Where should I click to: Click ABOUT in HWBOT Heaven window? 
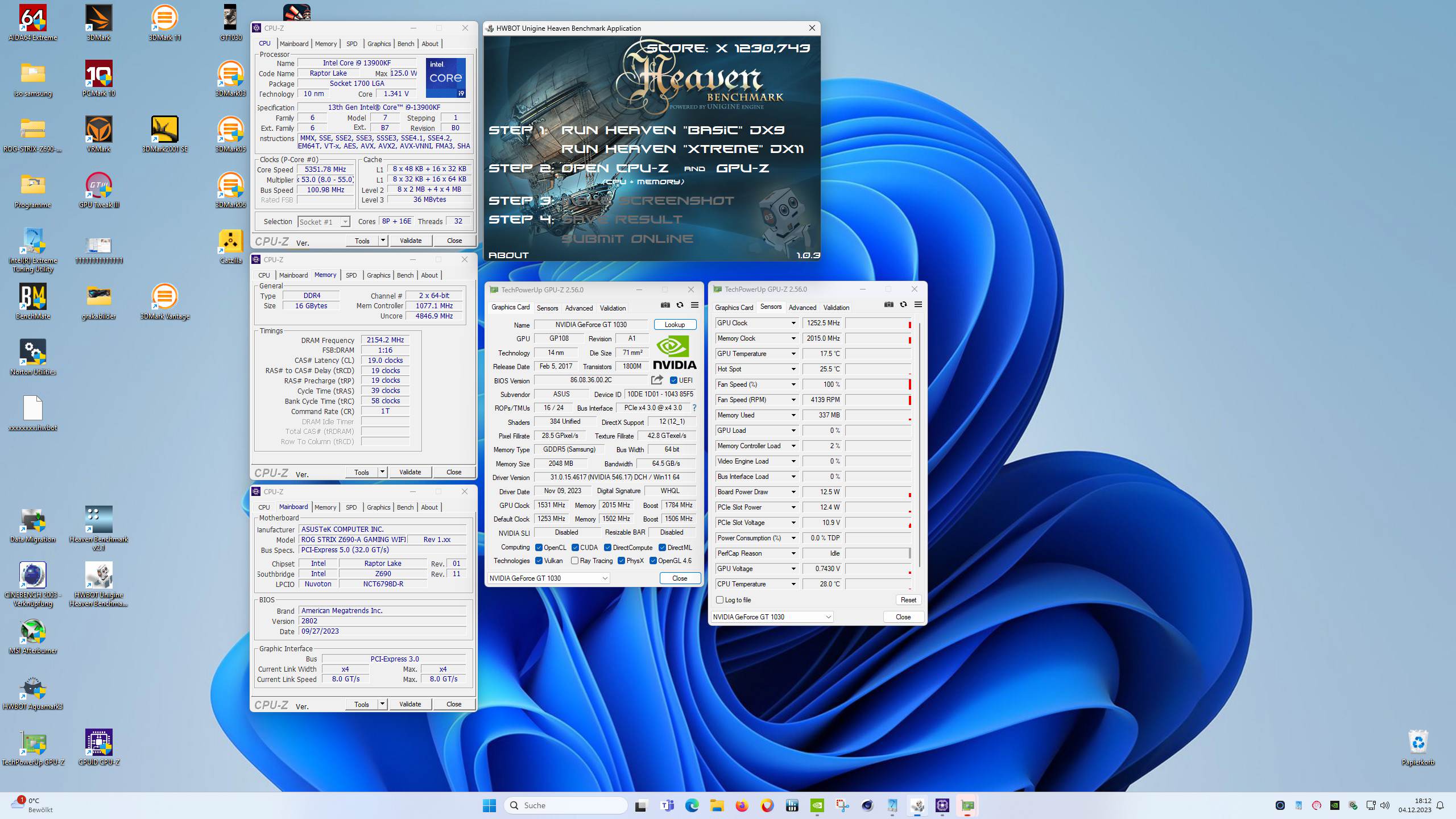pos(508,255)
